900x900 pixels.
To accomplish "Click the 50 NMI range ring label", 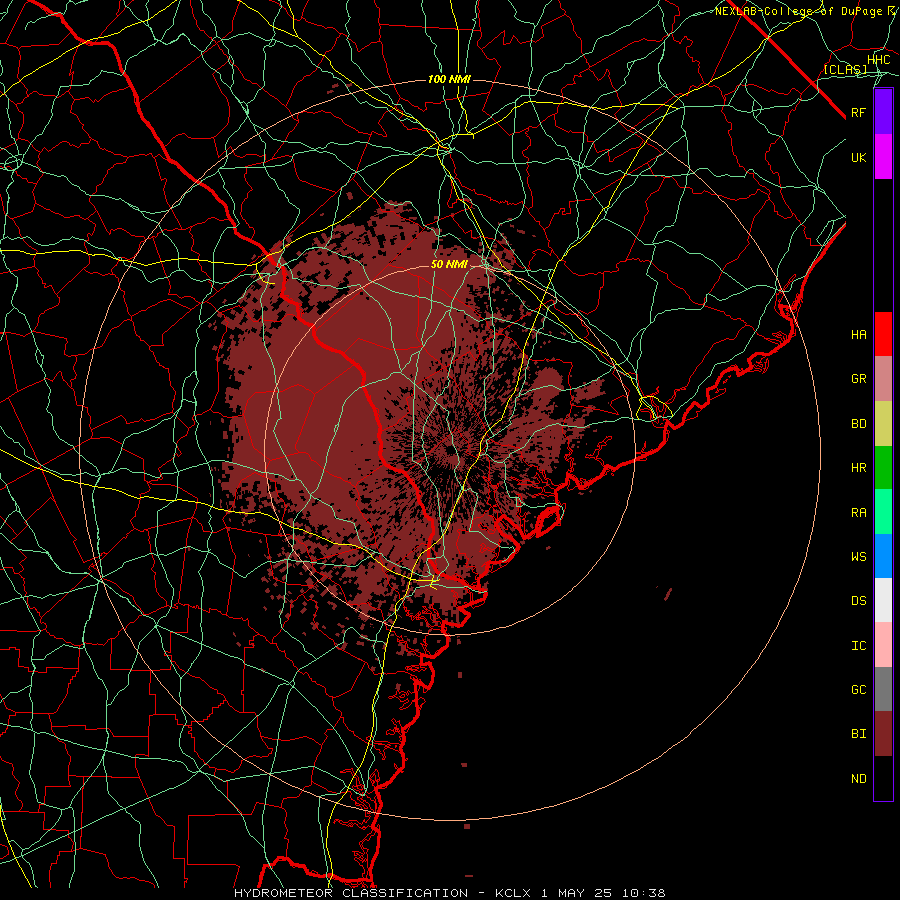I will pyautogui.click(x=449, y=264).
